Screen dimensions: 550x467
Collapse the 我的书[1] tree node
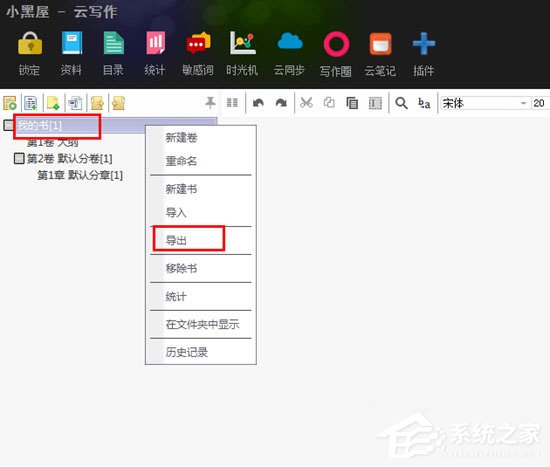(x=8, y=125)
